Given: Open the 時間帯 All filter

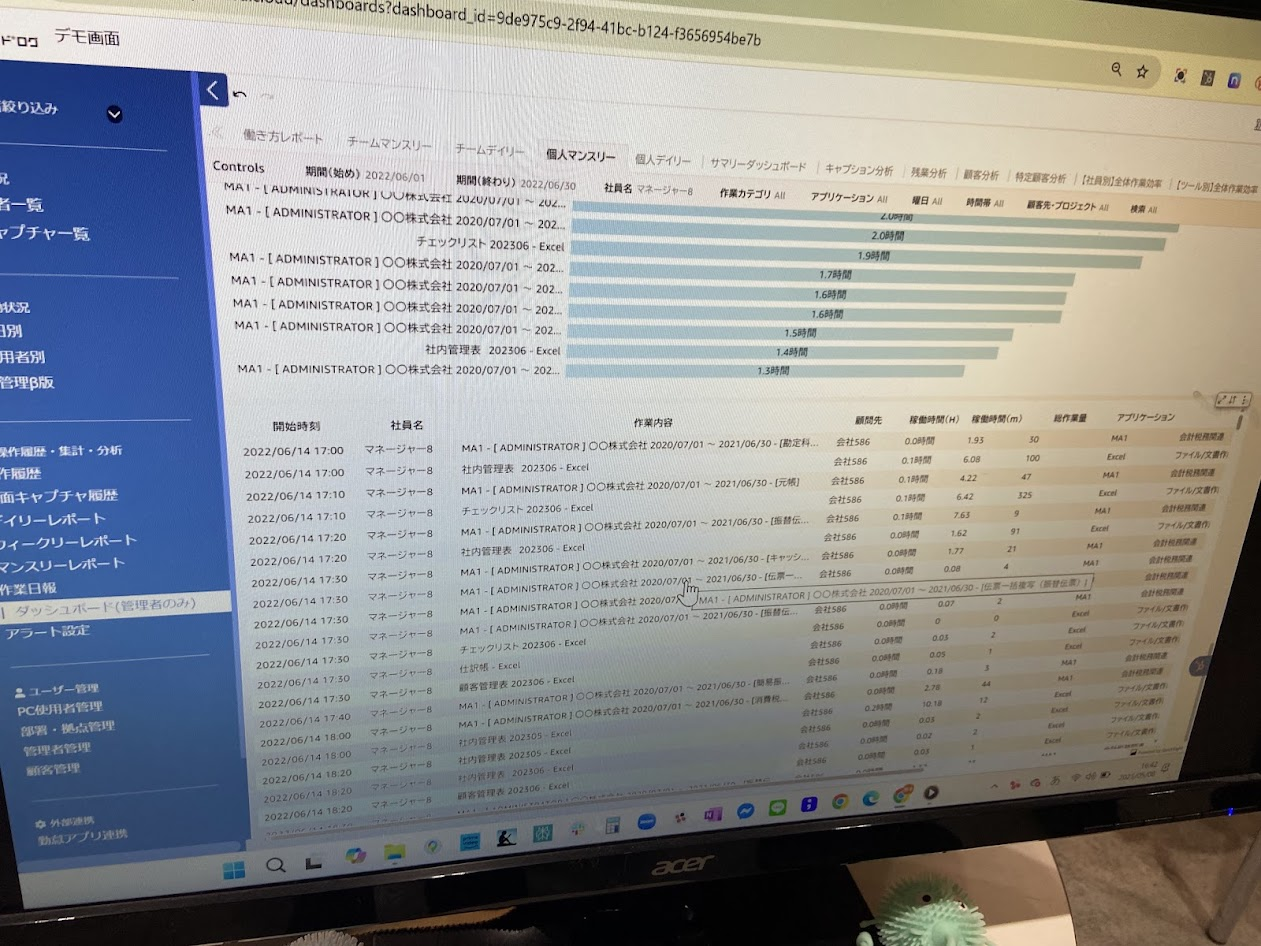Looking at the screenshot, I should pyautogui.click(x=986, y=203).
